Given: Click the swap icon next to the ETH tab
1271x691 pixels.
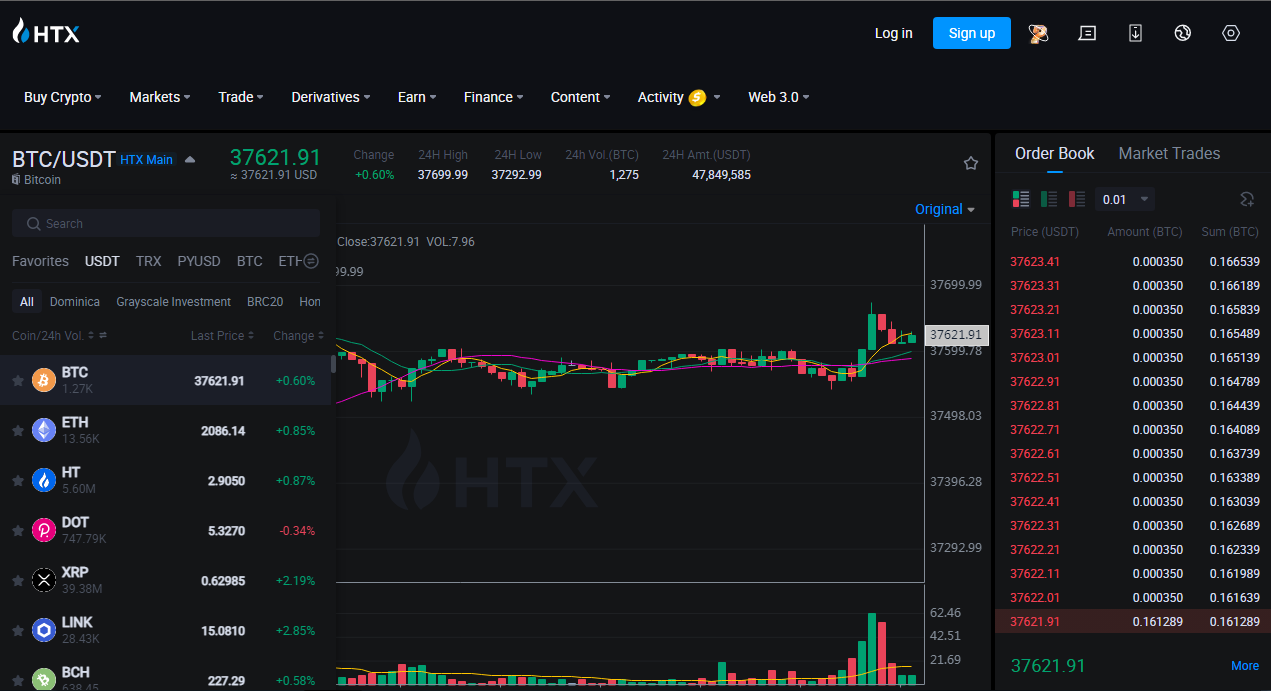Looking at the screenshot, I should tap(311, 261).
